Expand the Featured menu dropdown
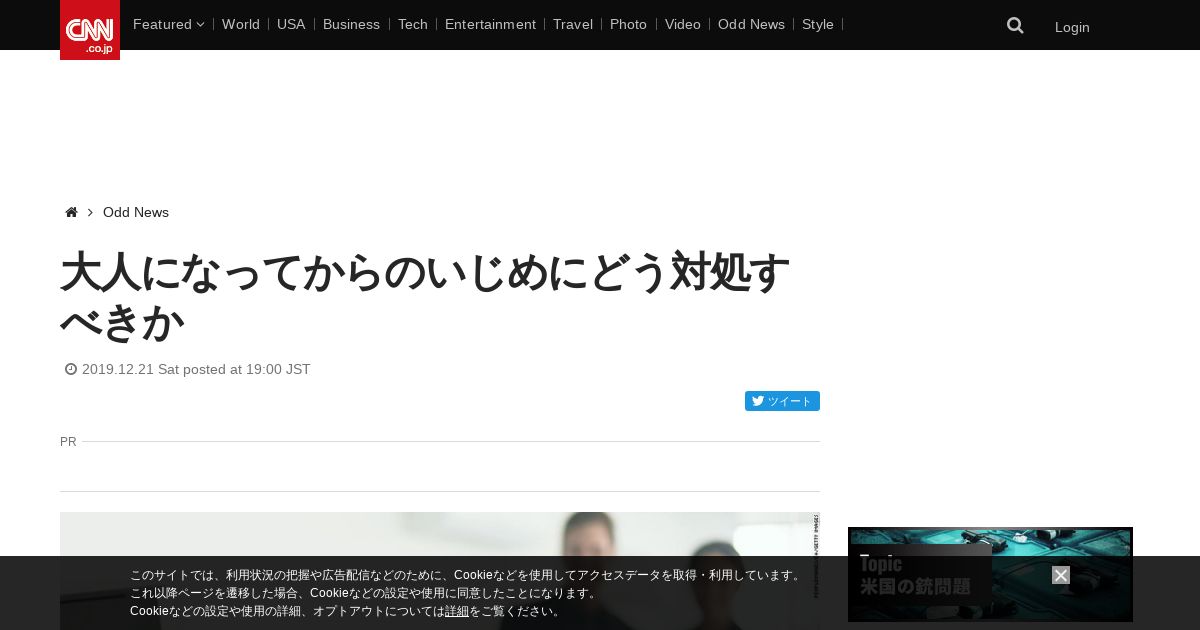The width and height of the screenshot is (1200, 630). 168,24
